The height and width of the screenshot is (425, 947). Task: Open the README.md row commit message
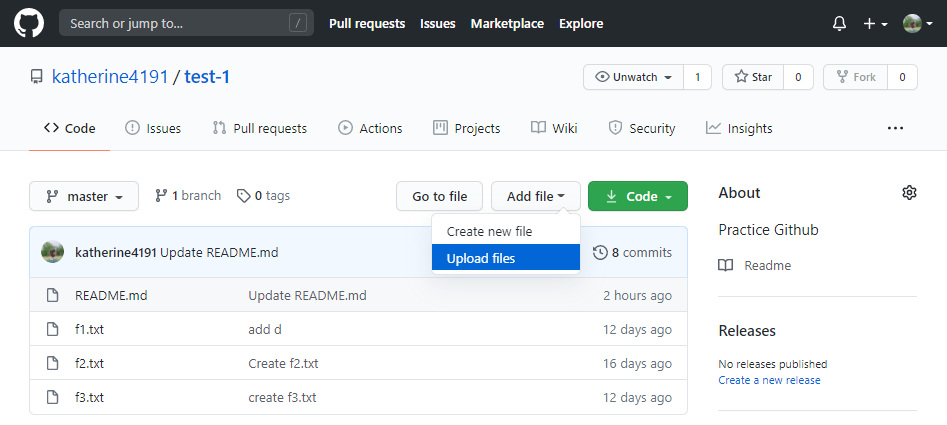[x=307, y=296]
